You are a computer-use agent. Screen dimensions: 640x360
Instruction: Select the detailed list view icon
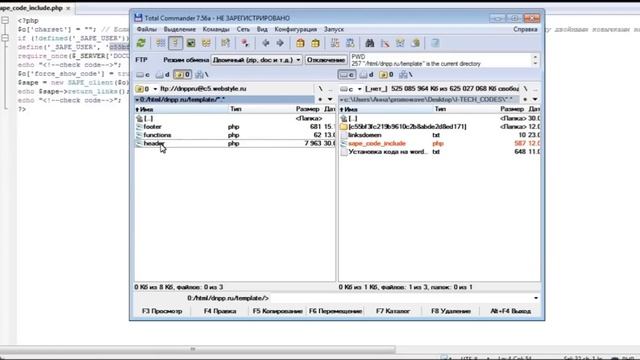click(176, 43)
